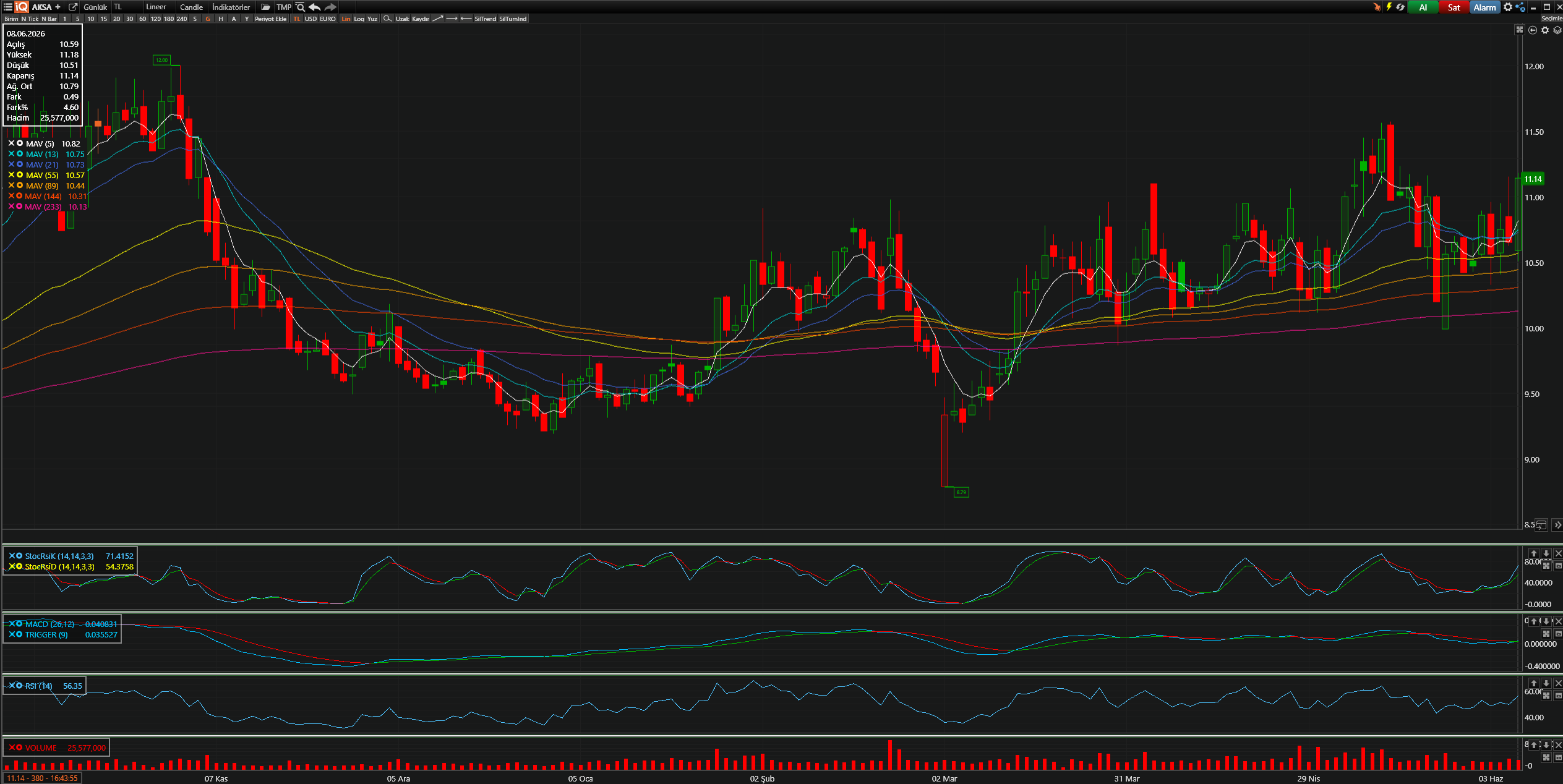Viewport: 1563px width, 784px height.
Task: Toggle MAV (13) visibility circle
Action: click(20, 154)
